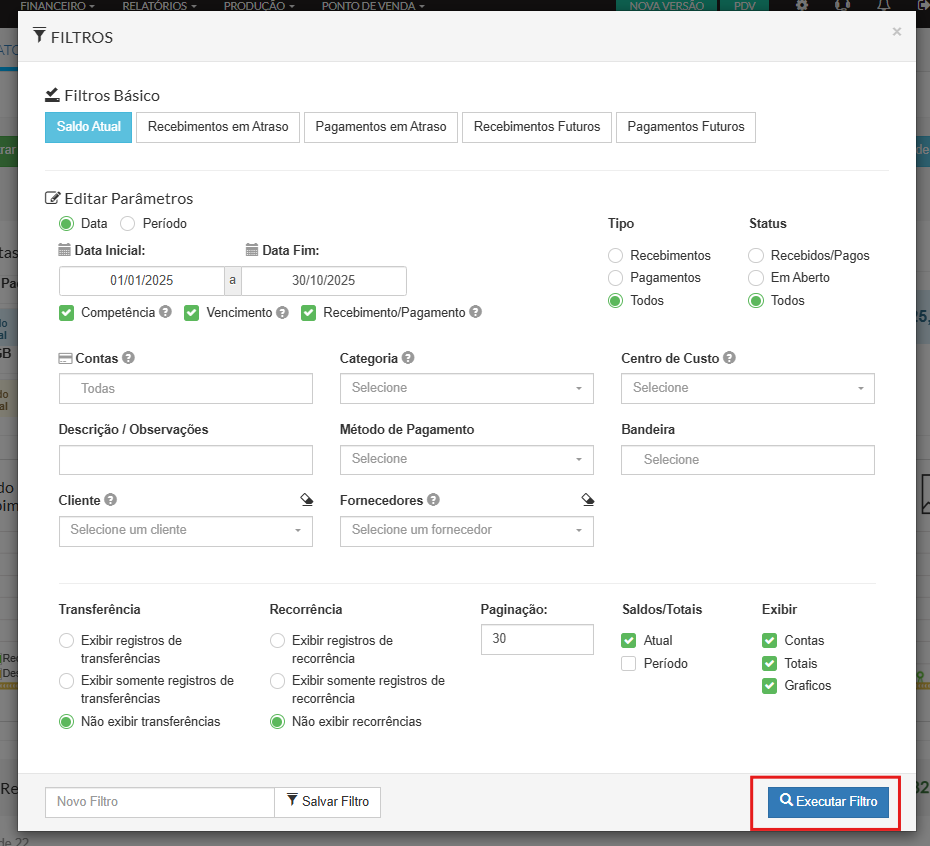
Task: Click the help icon next to Contas
Action: (x=128, y=358)
